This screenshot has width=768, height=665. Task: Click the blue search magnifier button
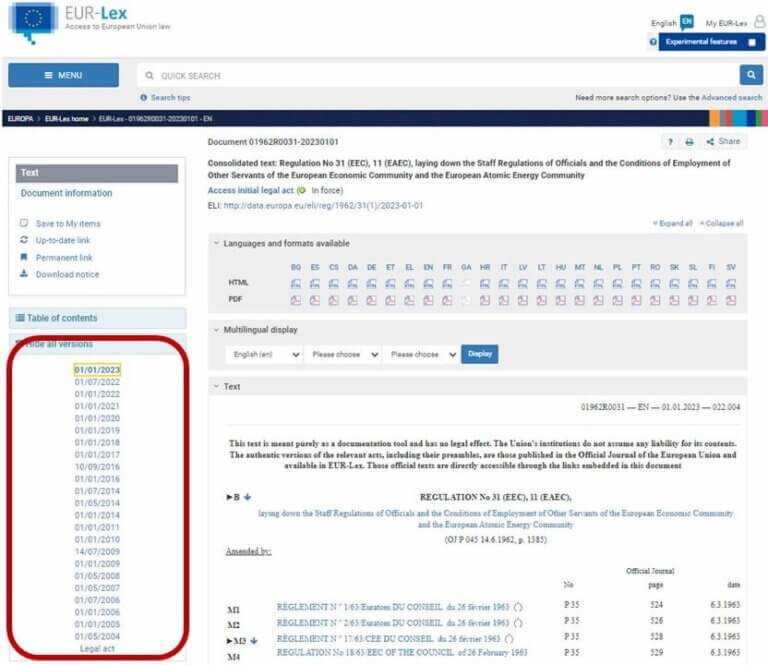[751, 75]
